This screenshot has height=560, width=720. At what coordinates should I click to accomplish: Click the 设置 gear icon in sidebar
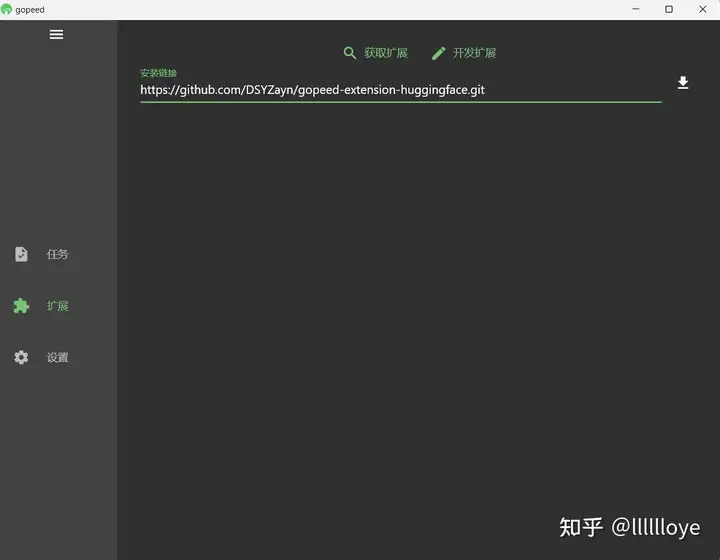click(x=21, y=357)
